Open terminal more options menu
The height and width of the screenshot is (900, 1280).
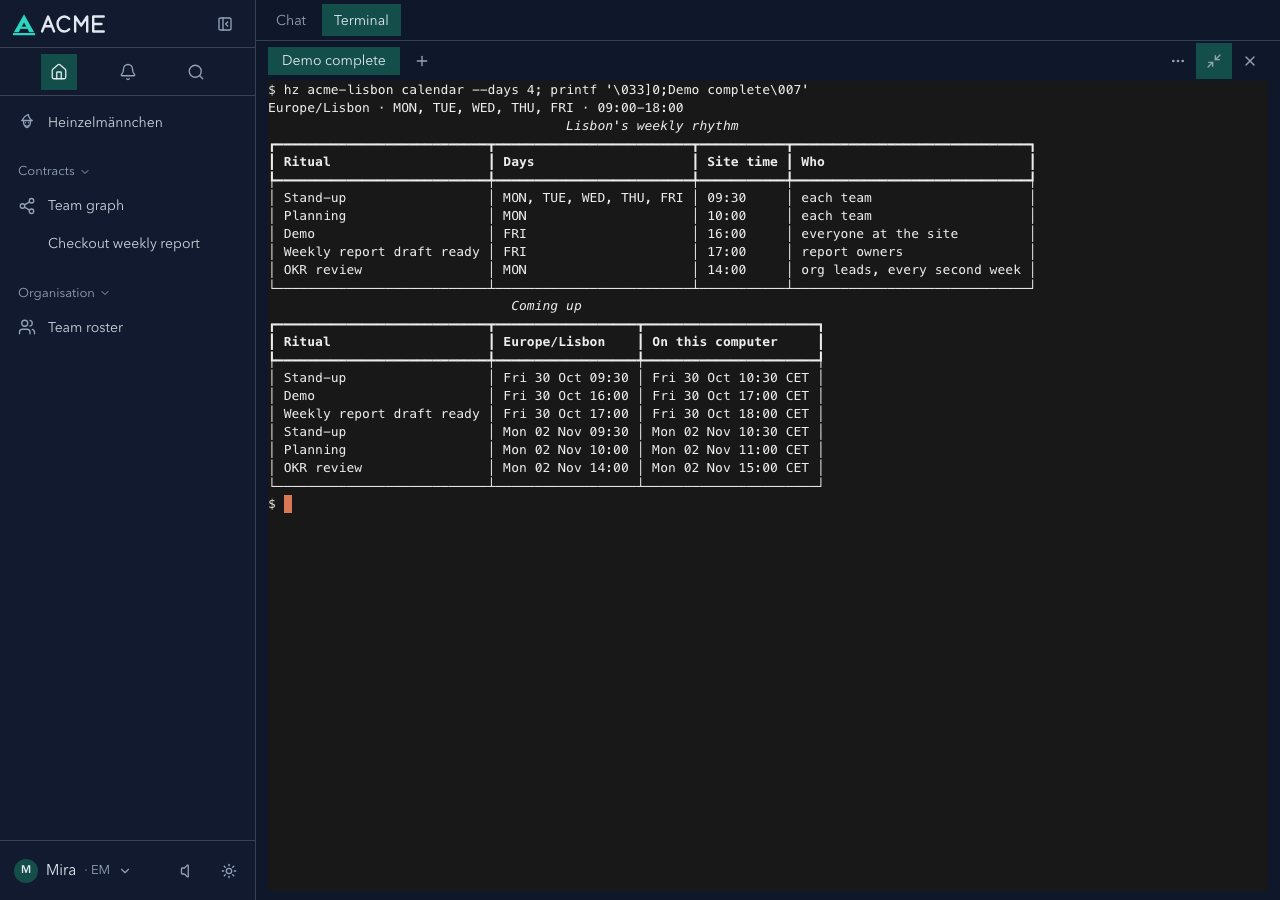click(x=1178, y=61)
